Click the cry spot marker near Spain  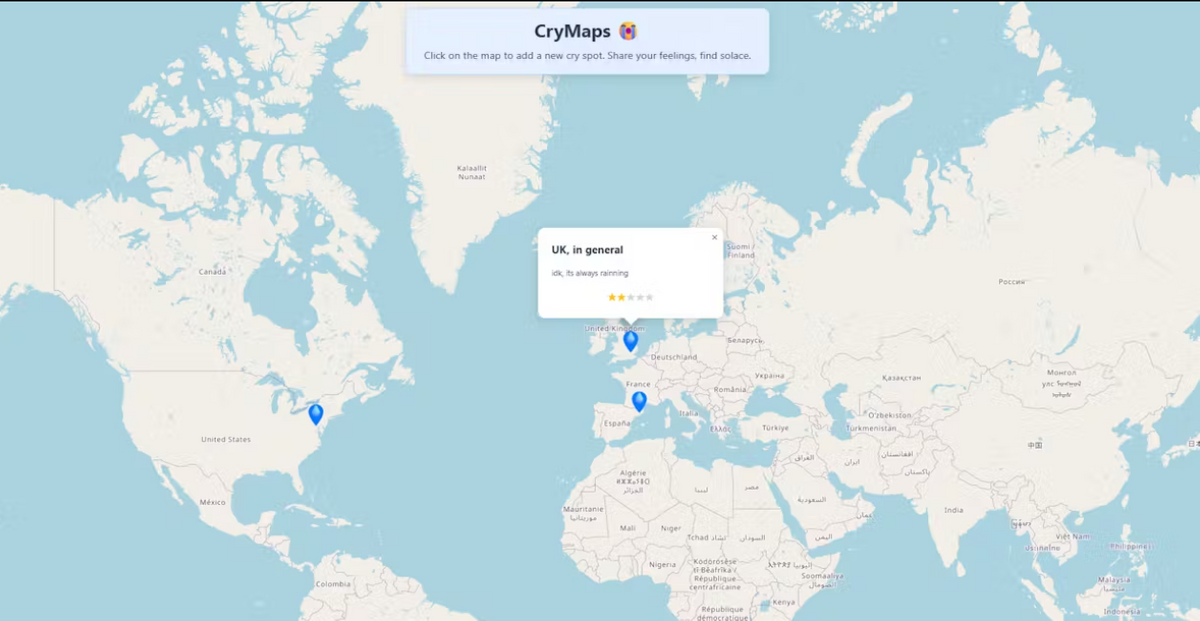[640, 399]
